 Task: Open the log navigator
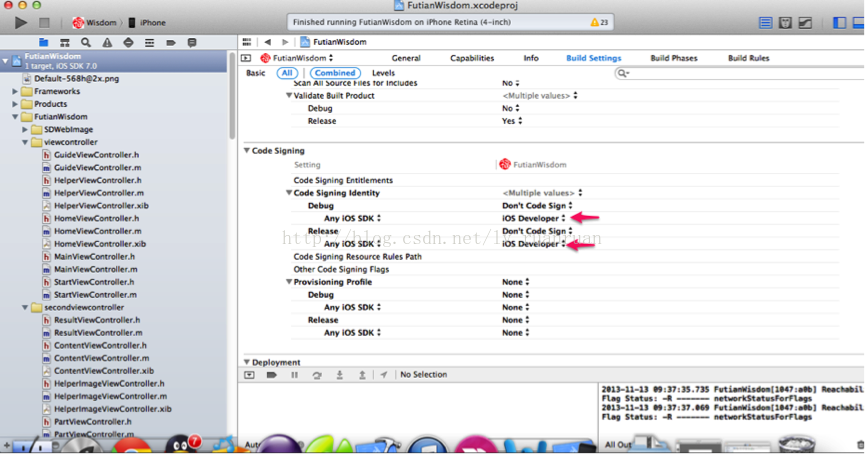point(192,42)
